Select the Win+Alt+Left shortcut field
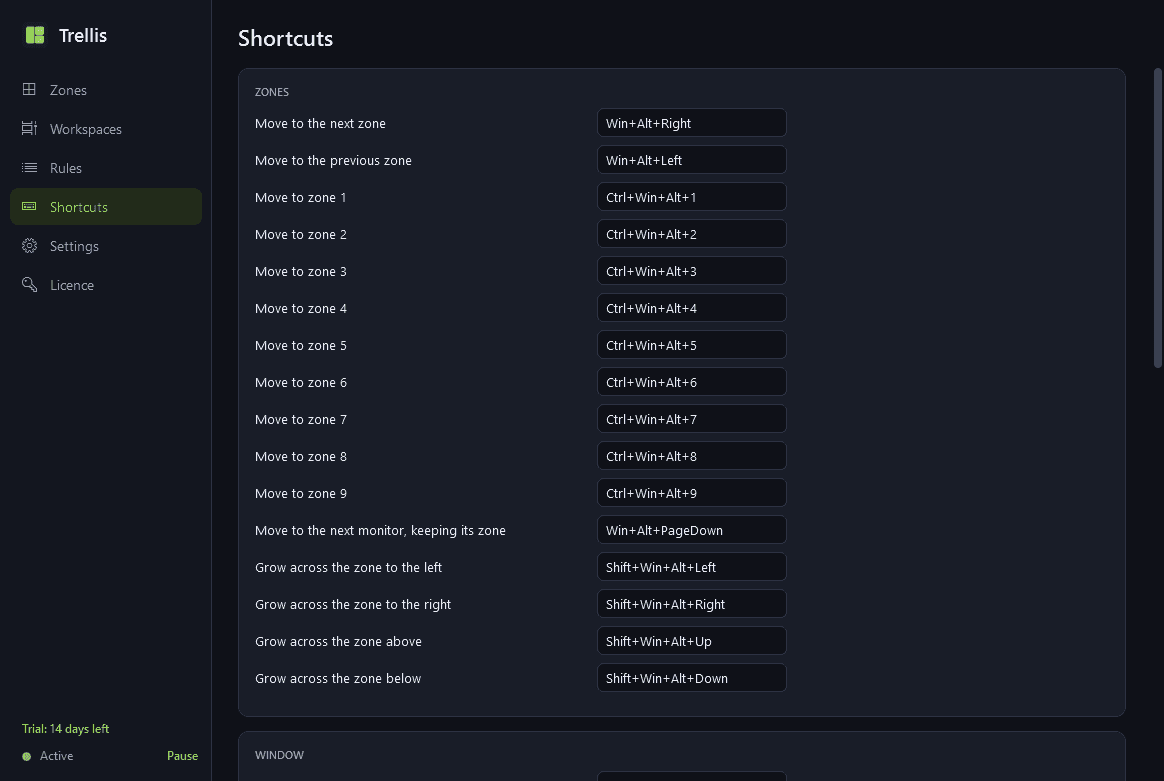The width and height of the screenshot is (1164, 781). coord(692,160)
